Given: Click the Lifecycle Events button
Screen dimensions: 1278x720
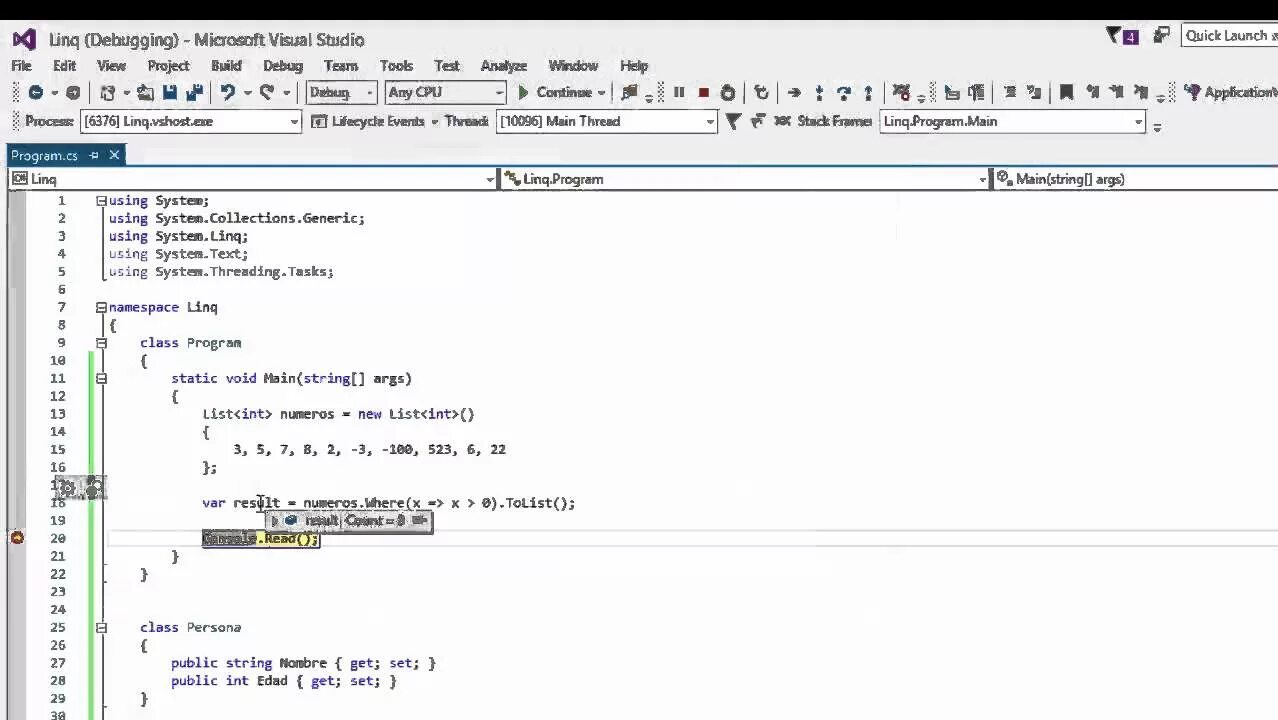Looking at the screenshot, I should coord(368,121).
